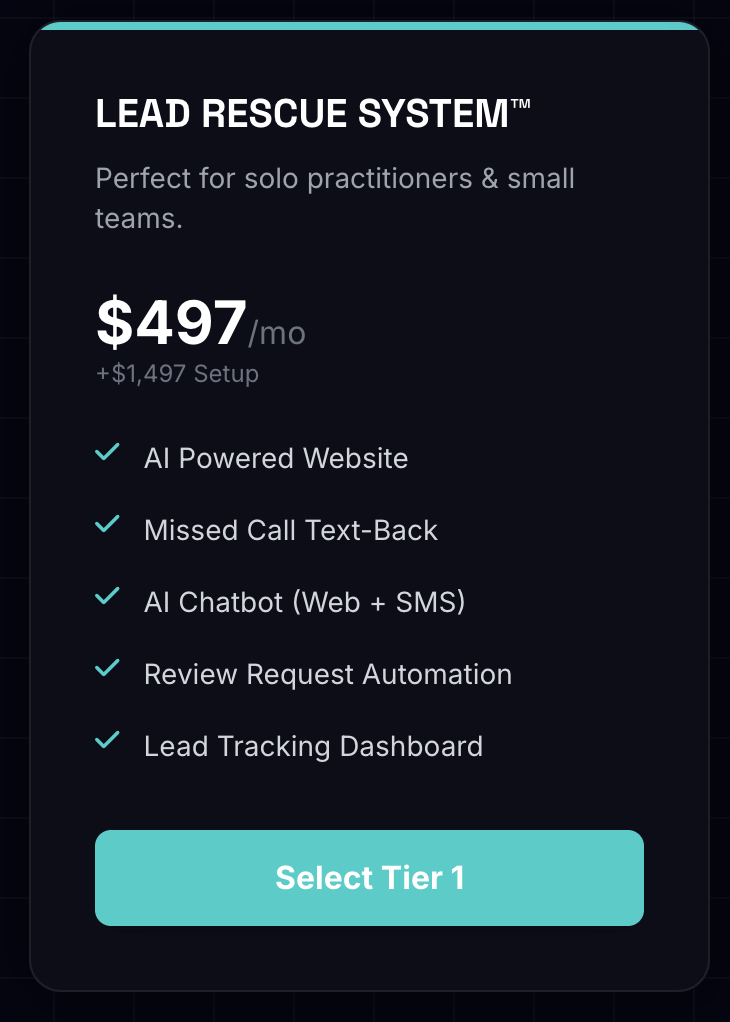This screenshot has width=730, height=1022.
Task: Click the teal accent bar atop the card
Action: [x=370, y=25]
